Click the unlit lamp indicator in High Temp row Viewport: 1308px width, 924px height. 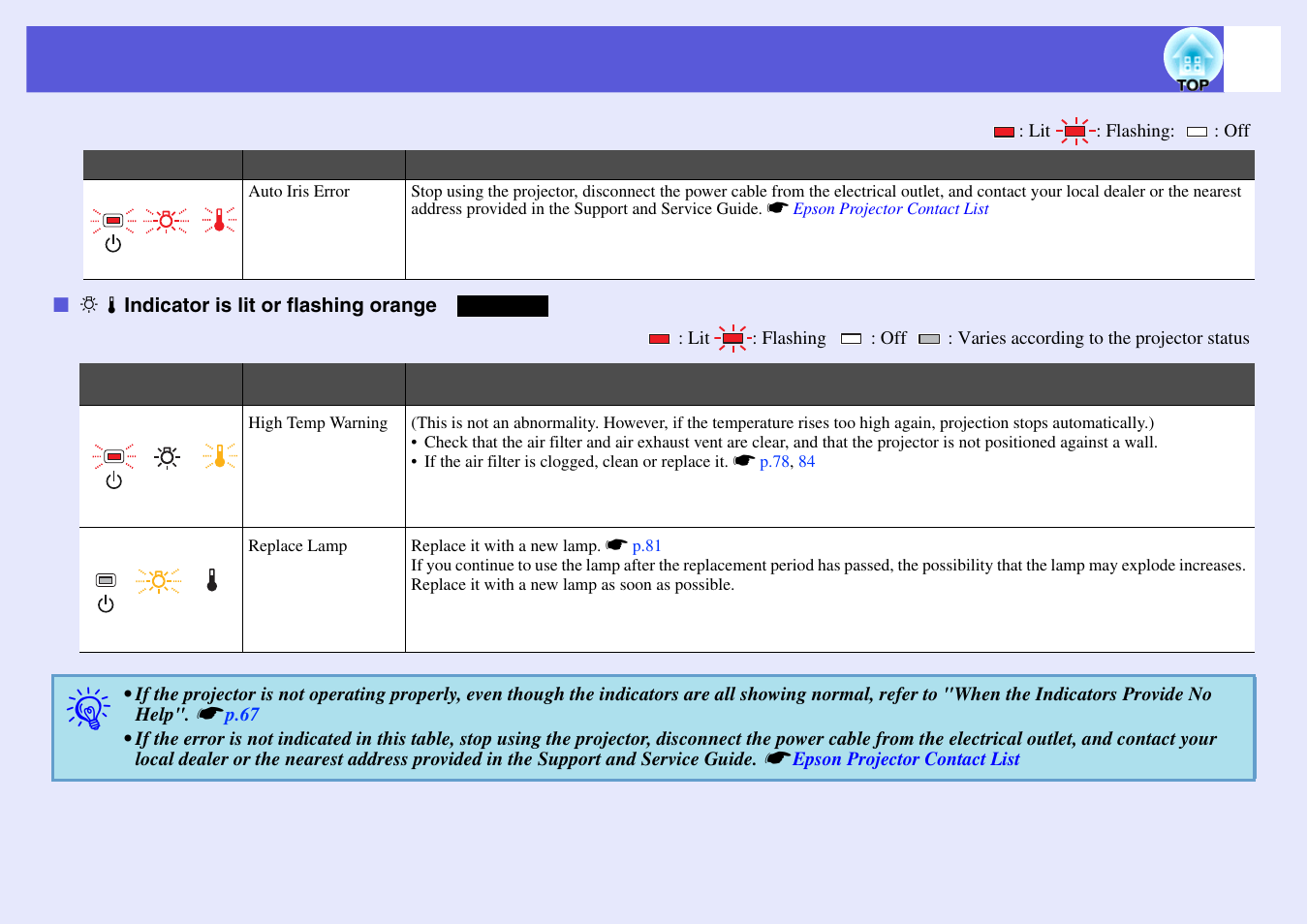click(x=167, y=456)
